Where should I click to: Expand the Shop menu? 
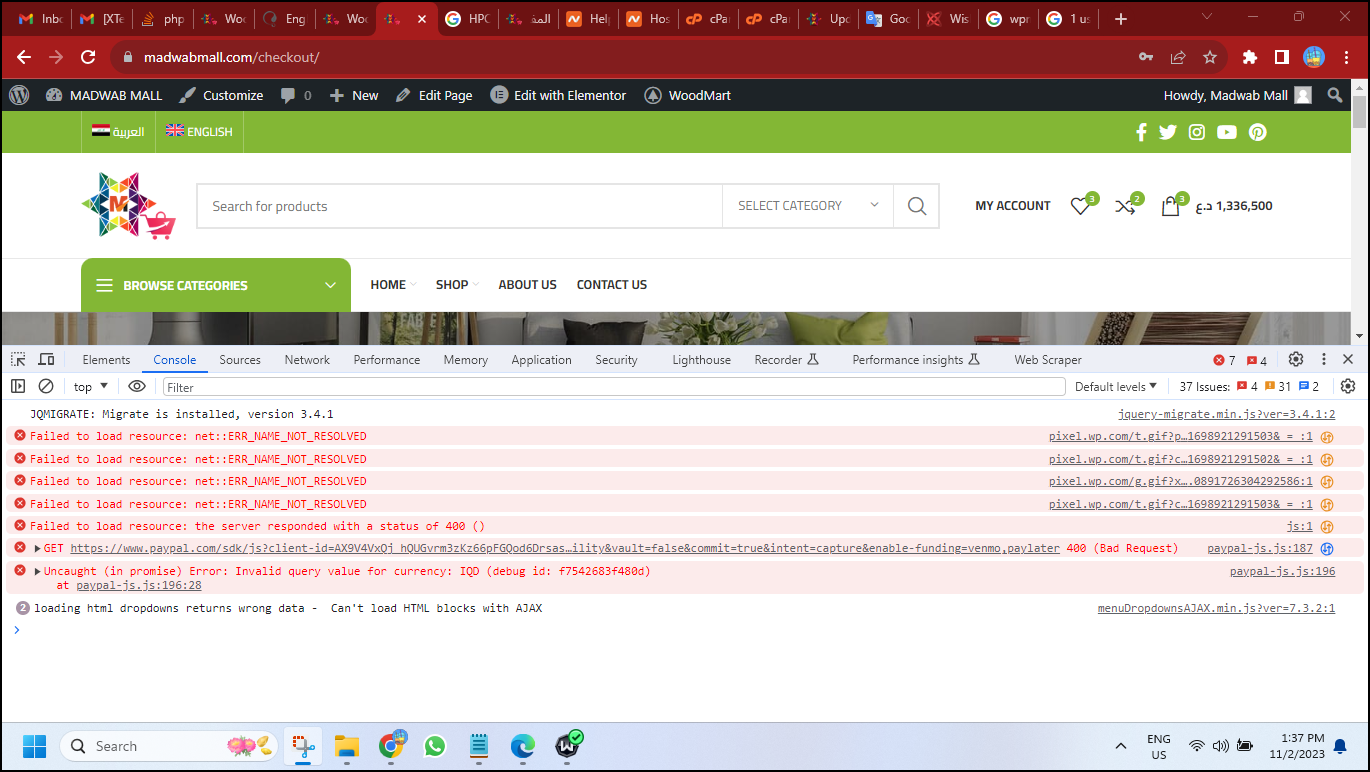click(x=457, y=285)
